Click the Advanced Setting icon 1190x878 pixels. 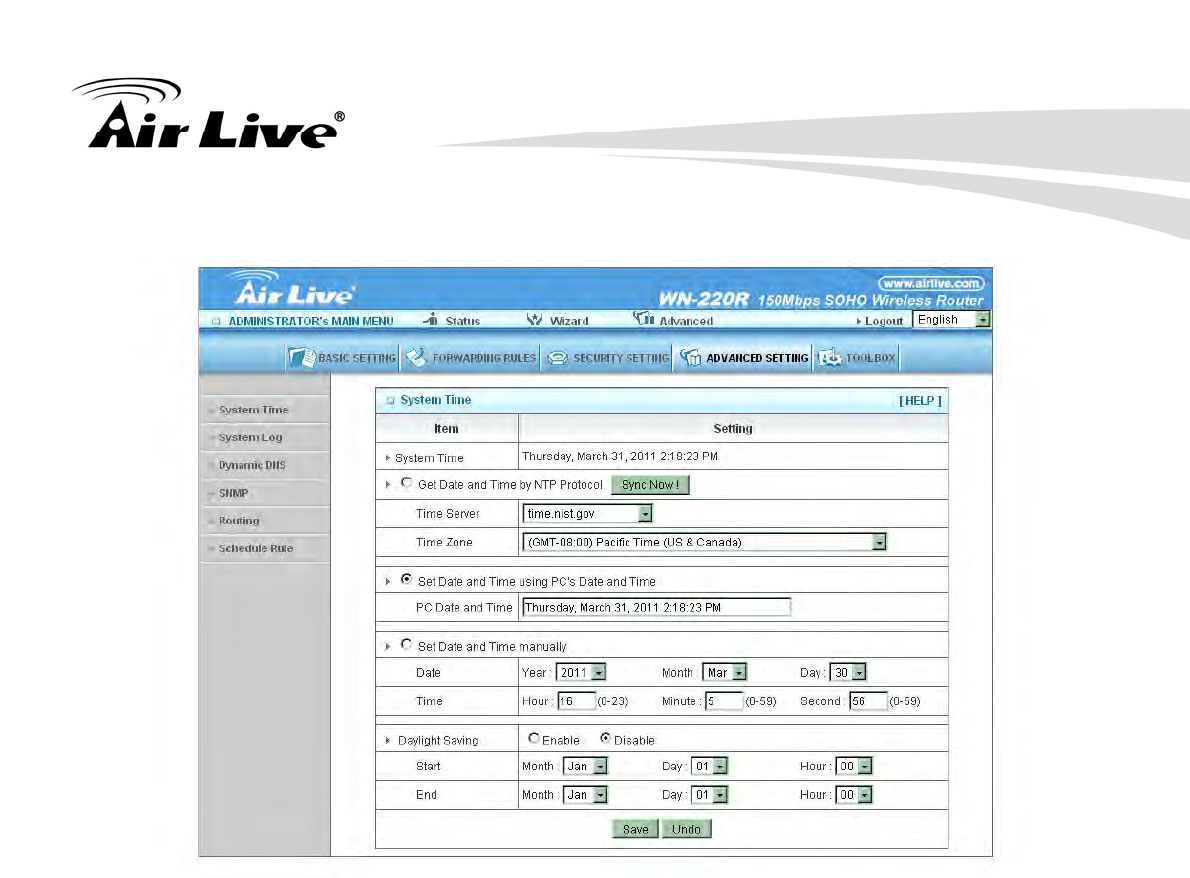(x=691, y=357)
